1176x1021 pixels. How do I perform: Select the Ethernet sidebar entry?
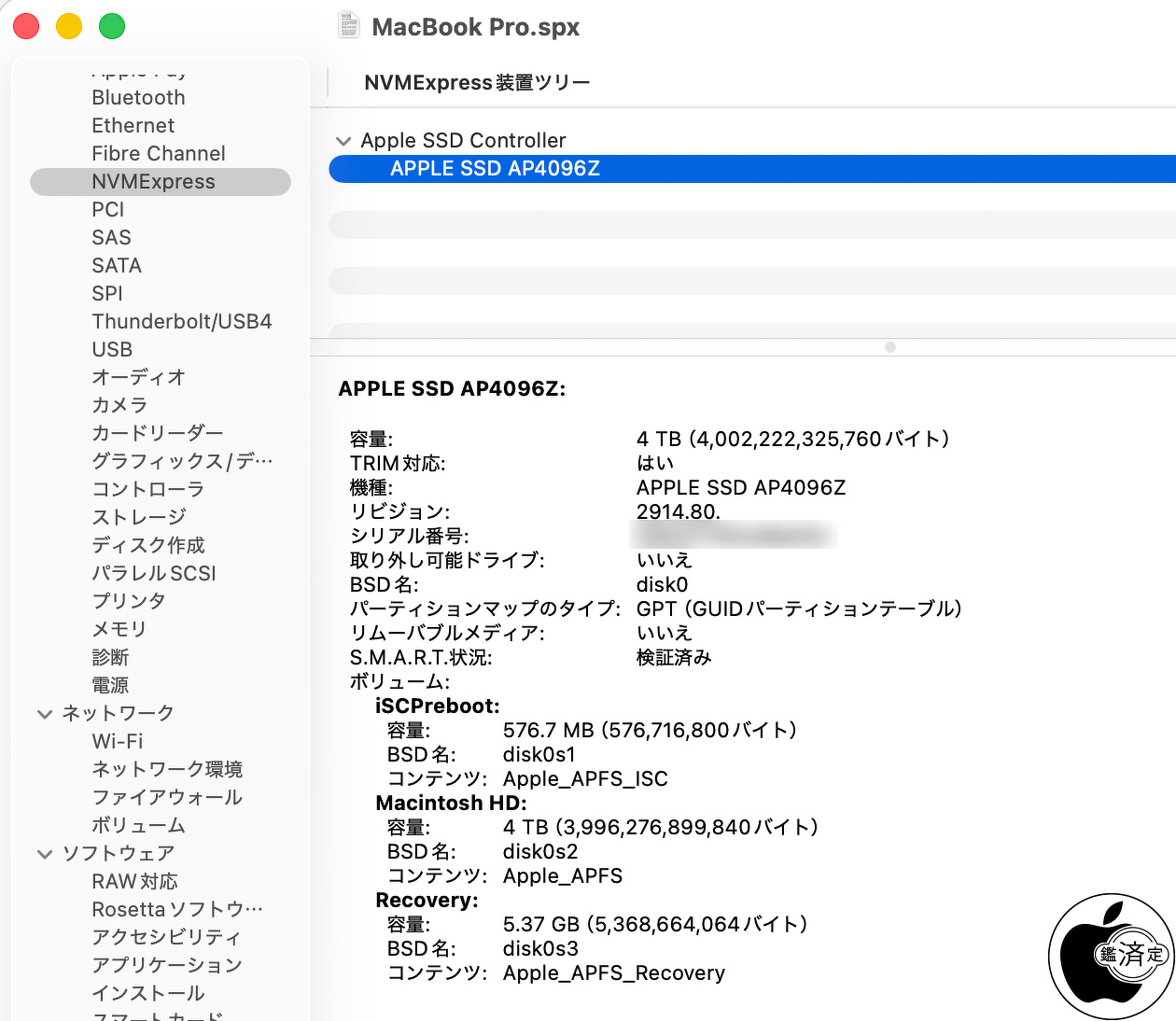(x=133, y=126)
